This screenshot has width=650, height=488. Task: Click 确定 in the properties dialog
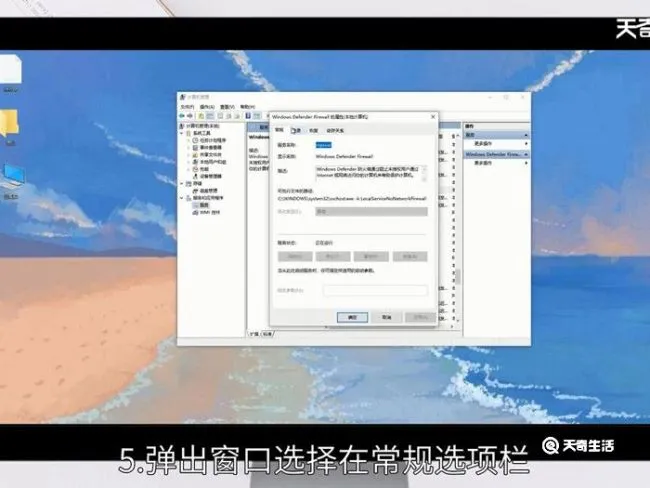pos(352,317)
